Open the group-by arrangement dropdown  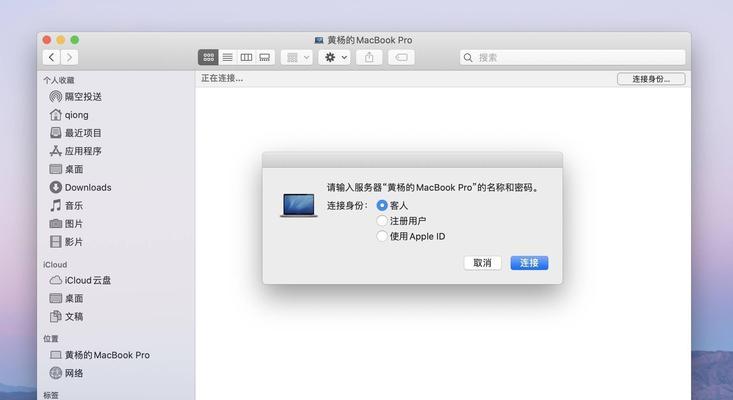[297, 57]
